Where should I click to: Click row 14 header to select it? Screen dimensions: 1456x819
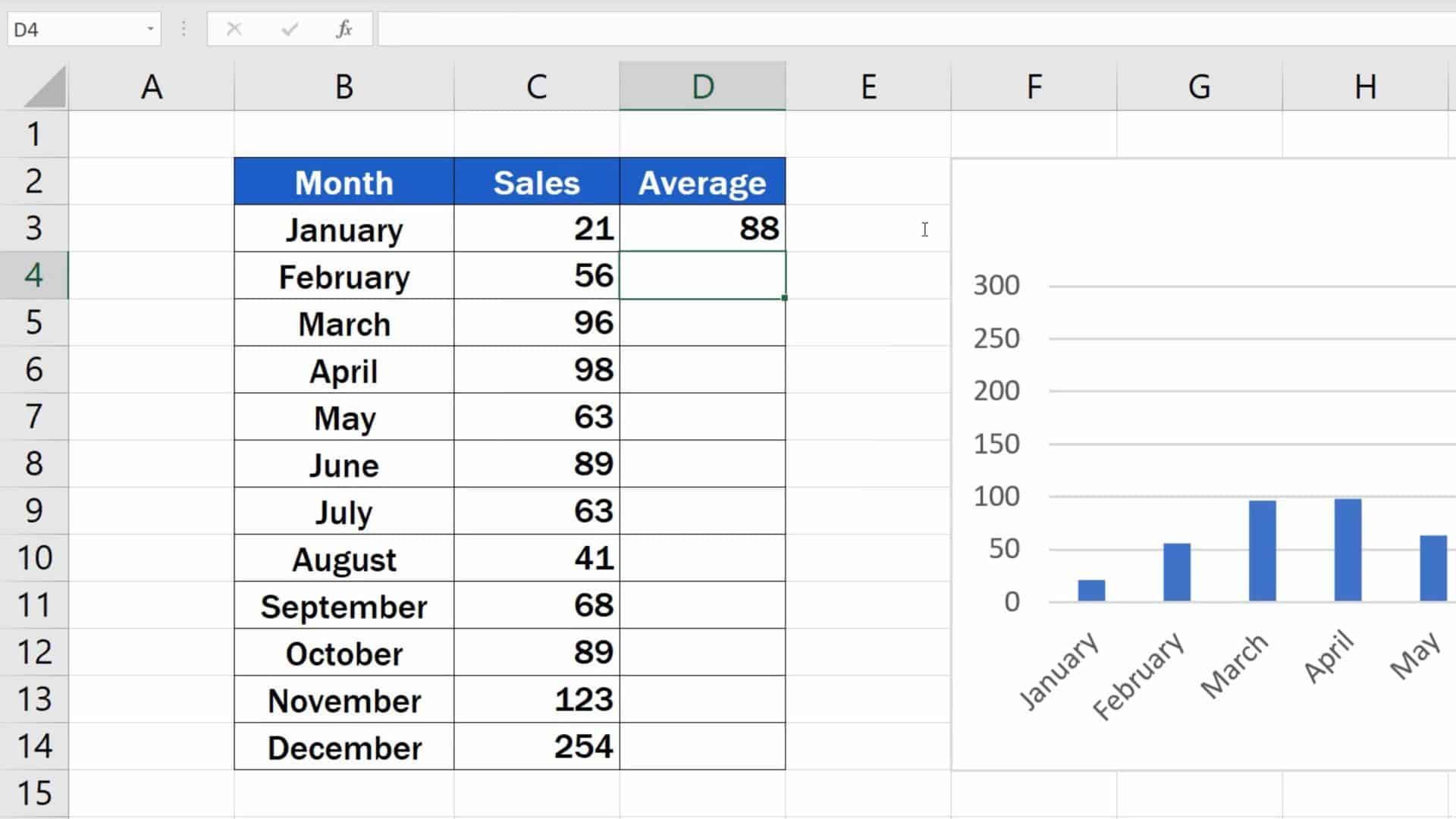34,747
